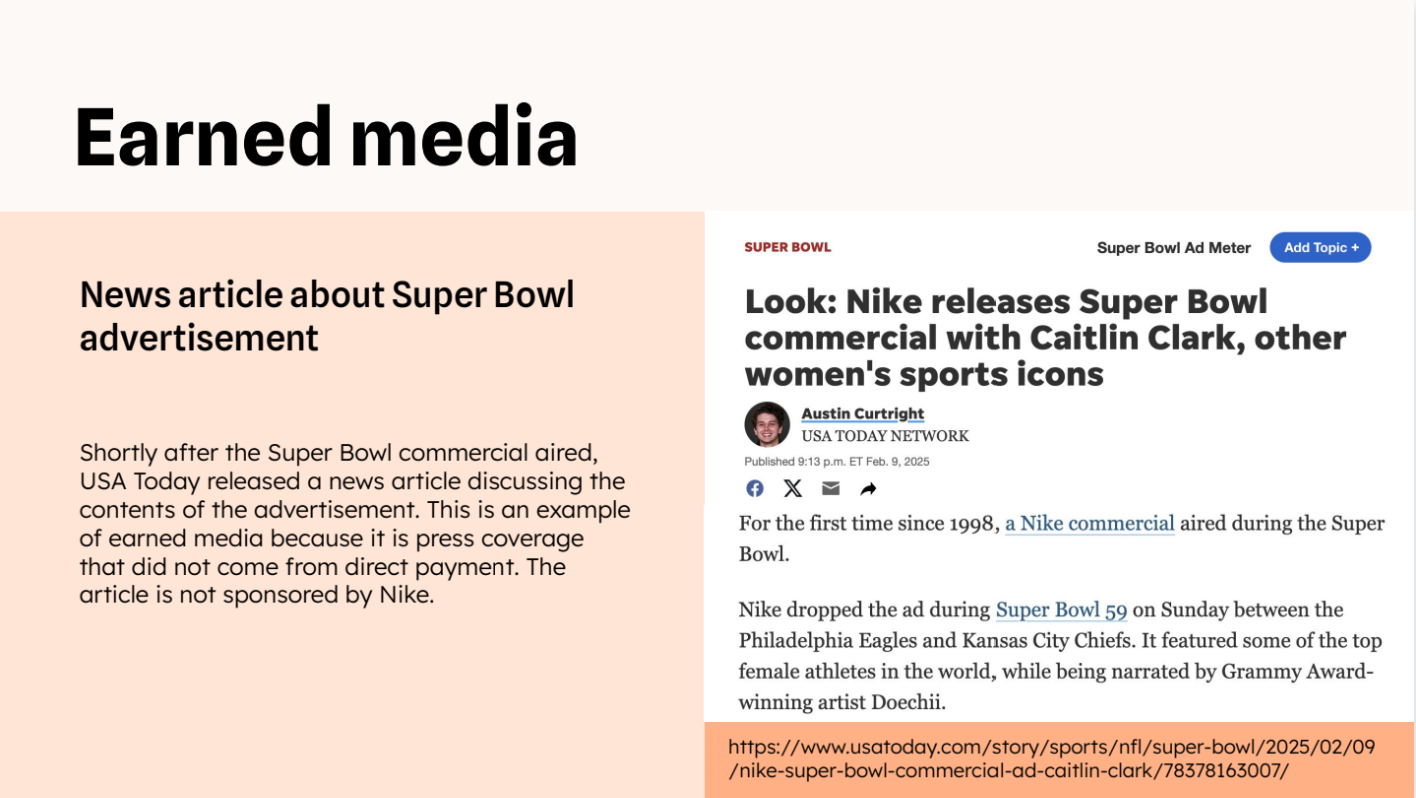This screenshot has width=1416, height=798.
Task: Click the paragraph starting 'Nike dropped the ad'
Action: coord(1060,656)
